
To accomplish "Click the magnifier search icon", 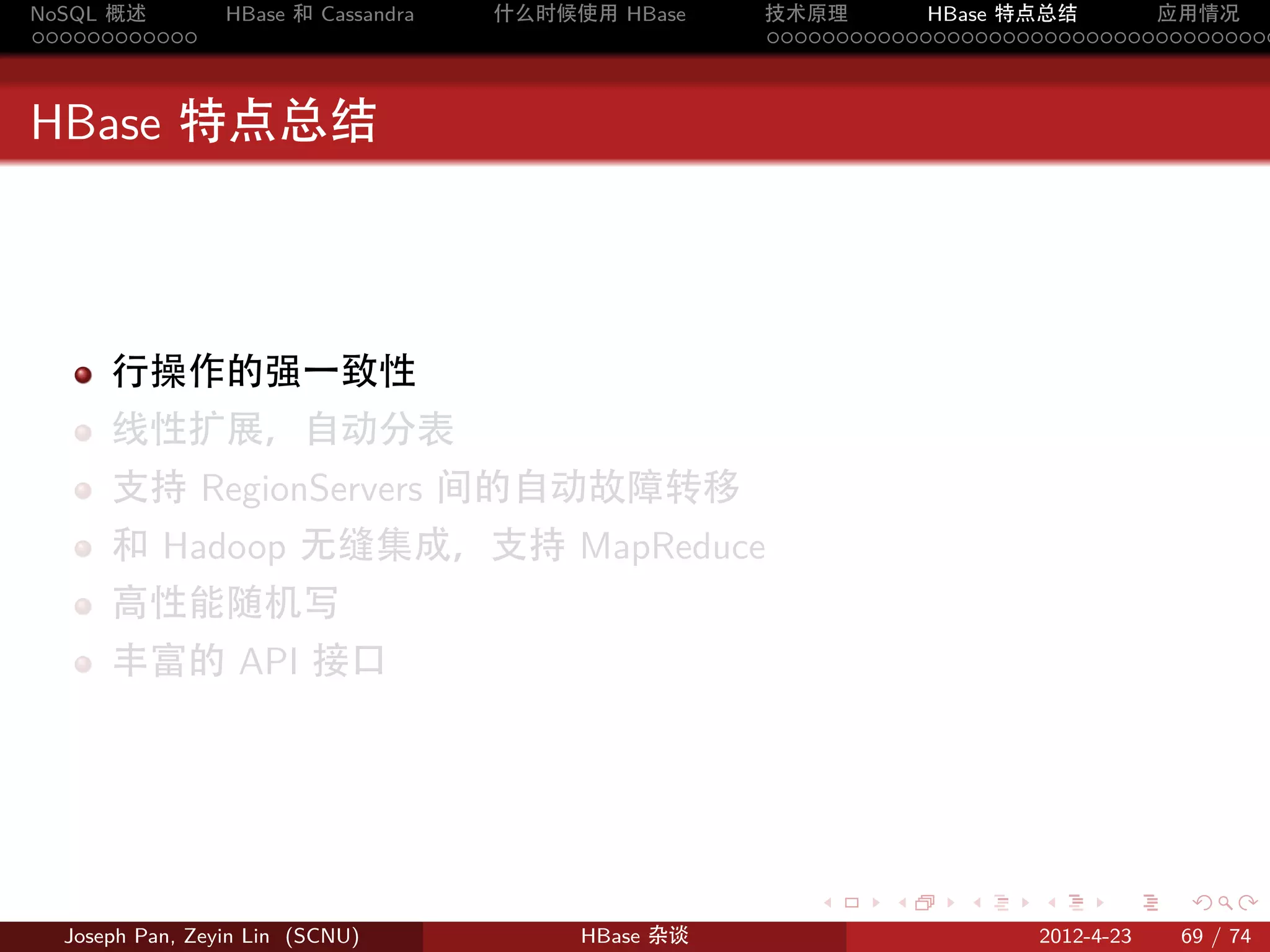I will tap(1225, 903).
